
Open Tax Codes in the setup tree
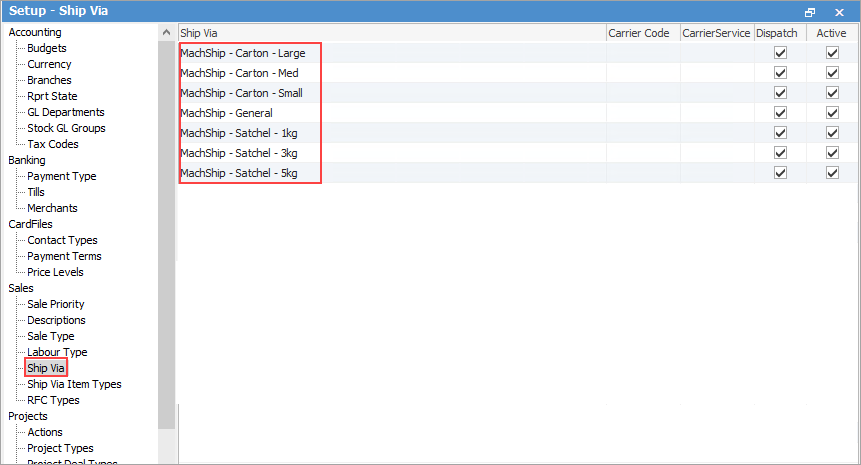click(53, 144)
